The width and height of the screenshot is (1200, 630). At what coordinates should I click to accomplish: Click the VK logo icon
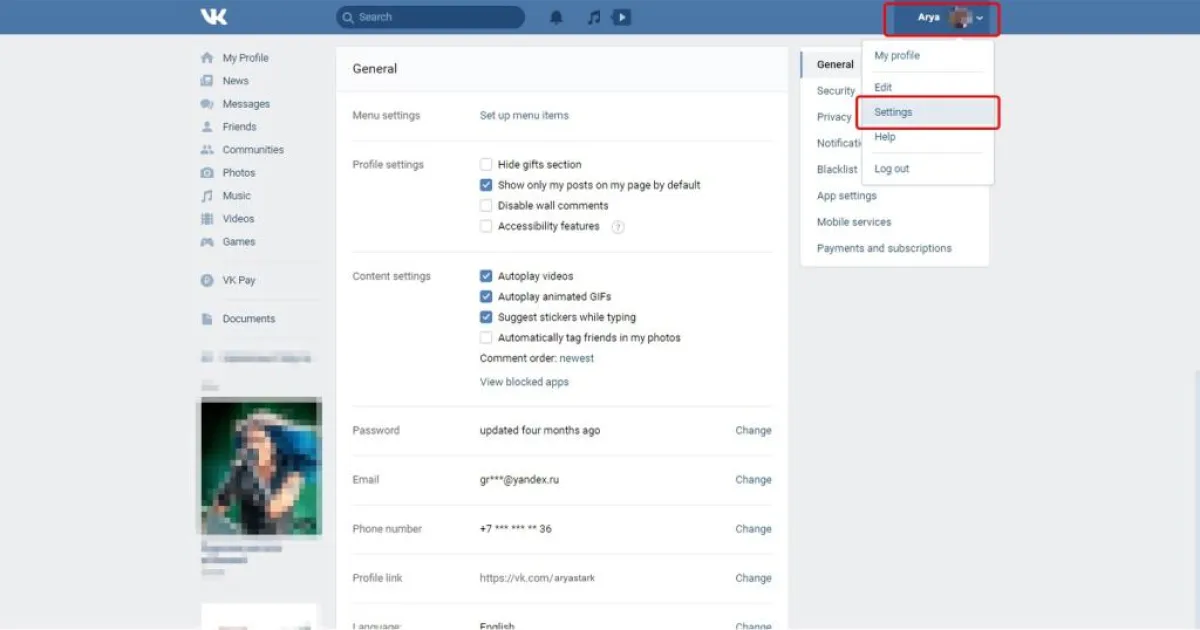click(x=214, y=17)
